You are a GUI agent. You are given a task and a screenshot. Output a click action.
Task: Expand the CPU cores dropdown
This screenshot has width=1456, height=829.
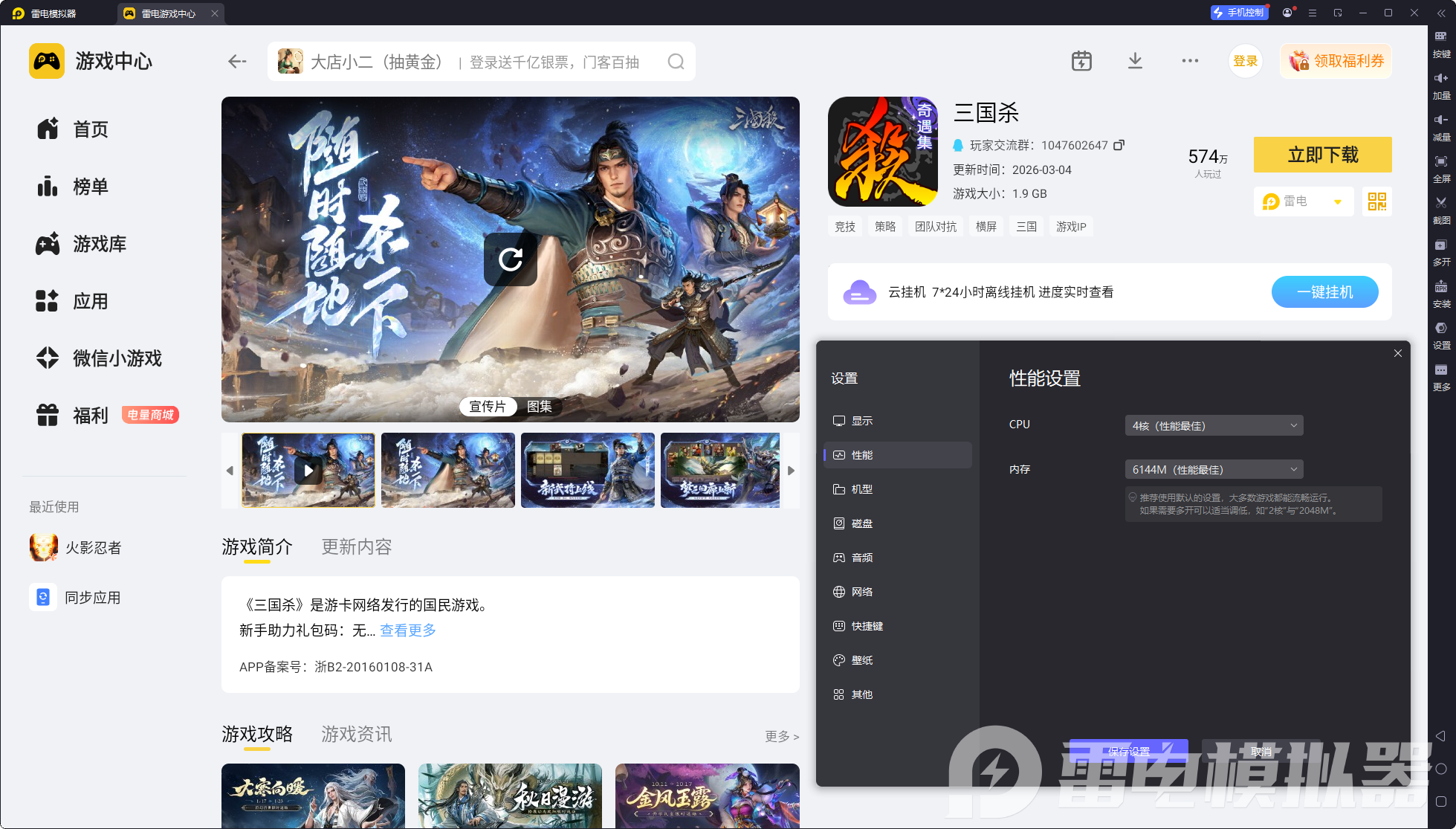point(1214,425)
